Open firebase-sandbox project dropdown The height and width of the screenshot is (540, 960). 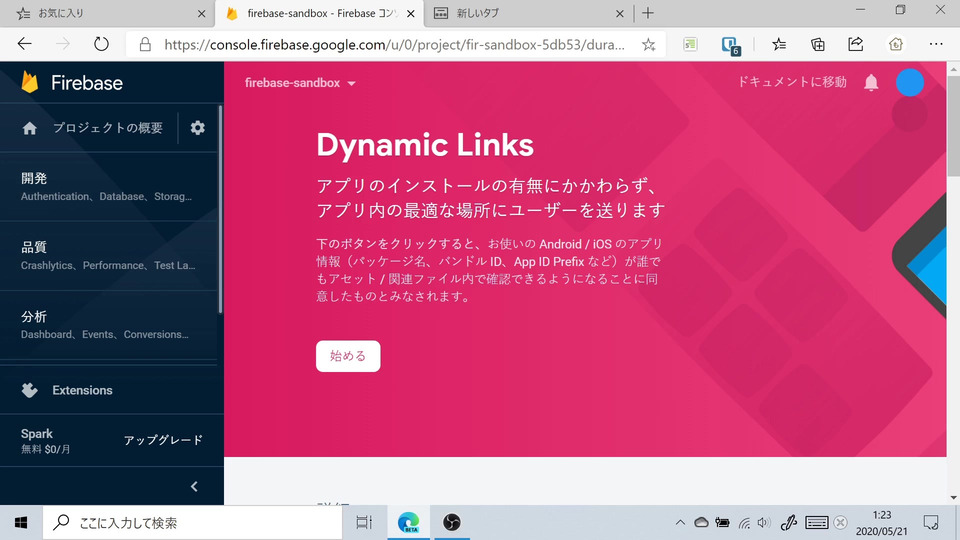[300, 83]
